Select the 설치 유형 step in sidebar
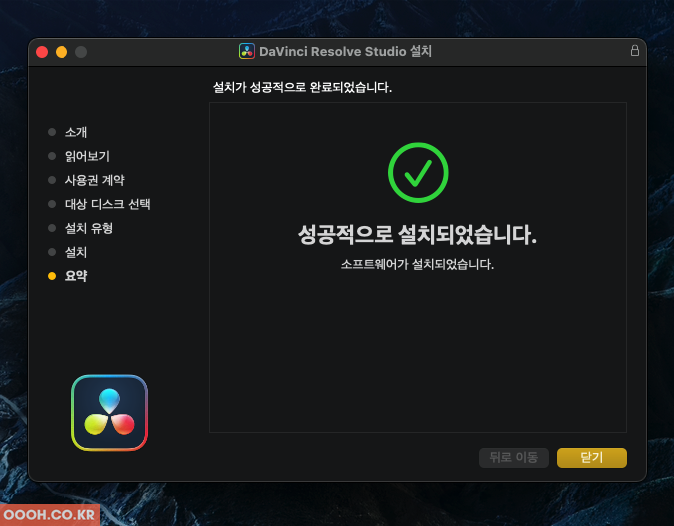The width and height of the screenshot is (674, 526). 89,228
